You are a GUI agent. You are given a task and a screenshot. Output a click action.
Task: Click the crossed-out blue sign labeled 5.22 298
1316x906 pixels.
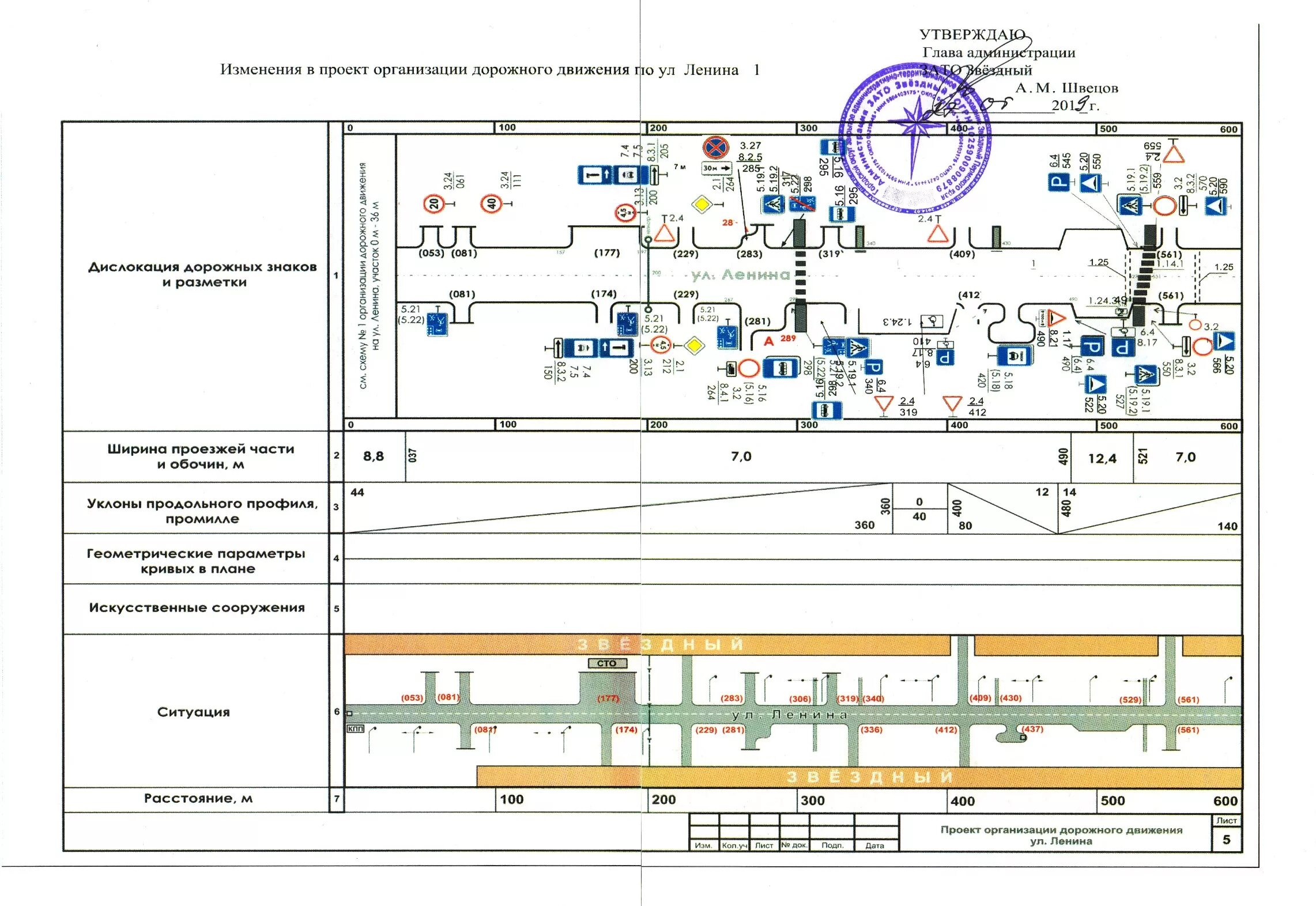coord(802,203)
